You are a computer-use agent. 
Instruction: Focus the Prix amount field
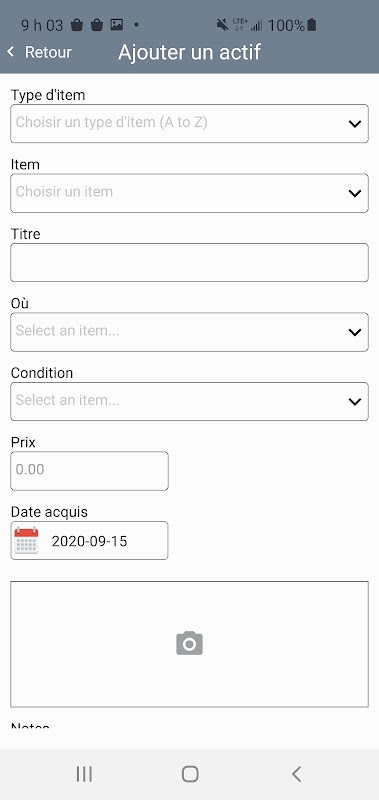click(89, 471)
